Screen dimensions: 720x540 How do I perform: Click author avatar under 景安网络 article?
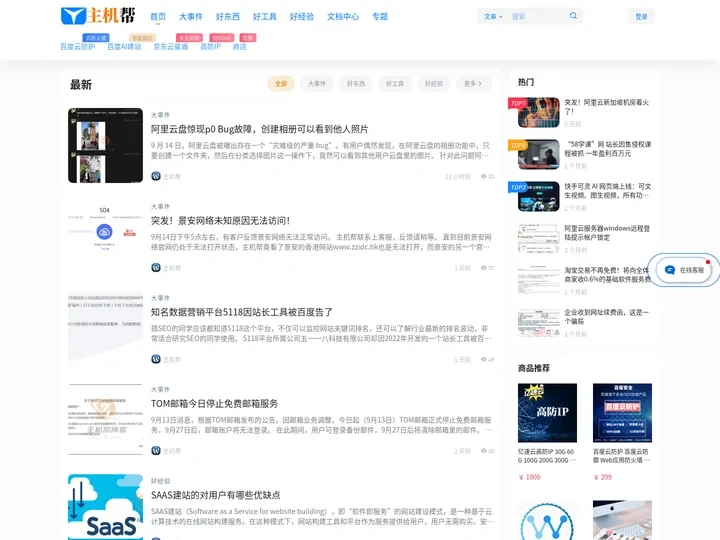tap(156, 267)
